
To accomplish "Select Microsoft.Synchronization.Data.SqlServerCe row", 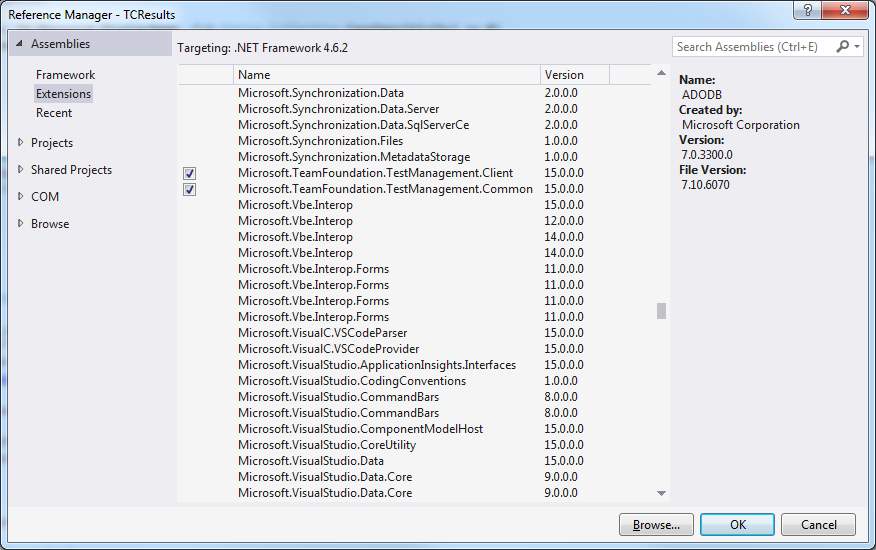I will pyautogui.click(x=415, y=125).
